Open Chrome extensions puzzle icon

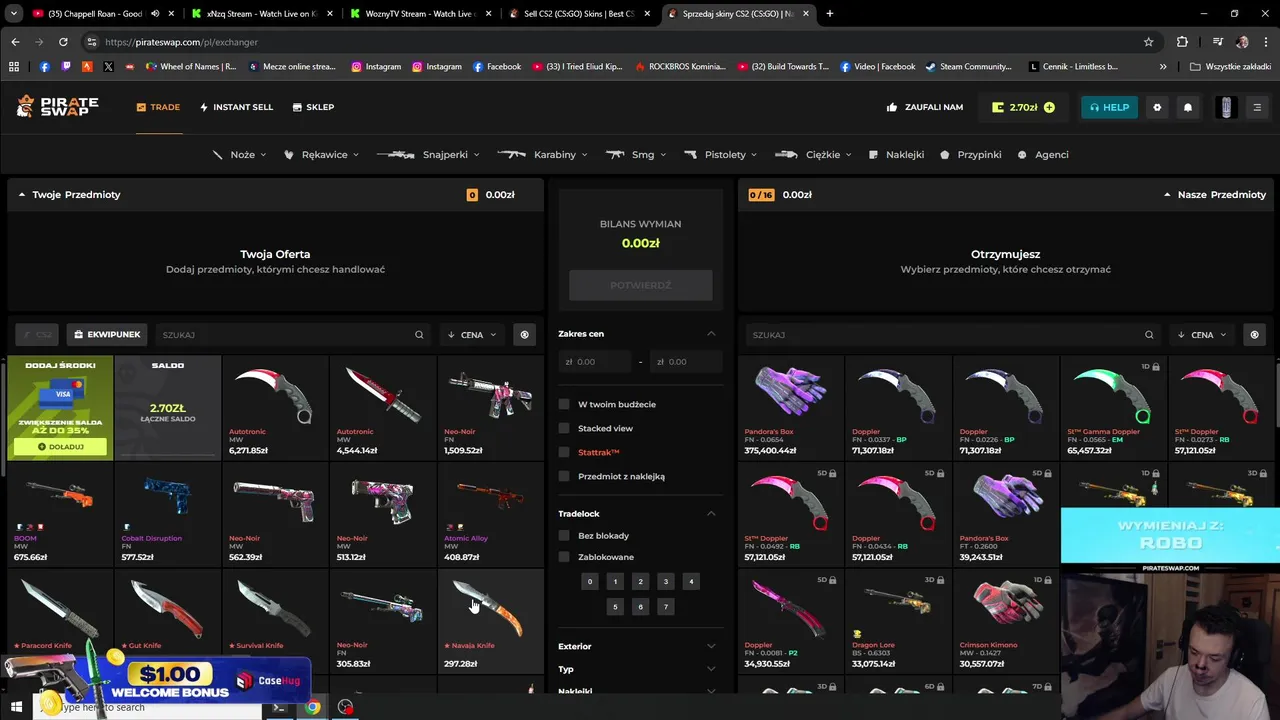(1182, 42)
